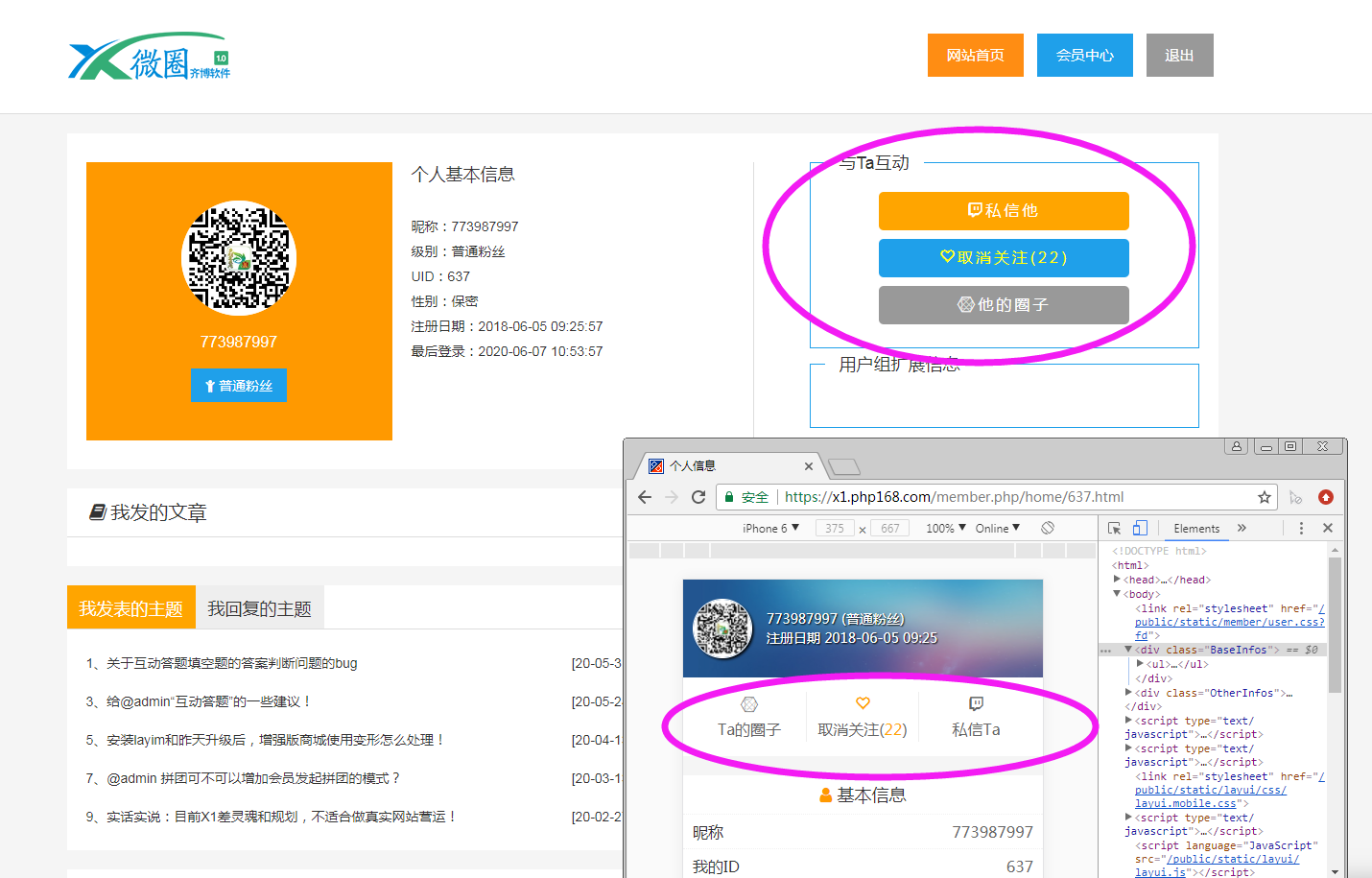Switch to the 我回复的主题 tab

point(259,608)
